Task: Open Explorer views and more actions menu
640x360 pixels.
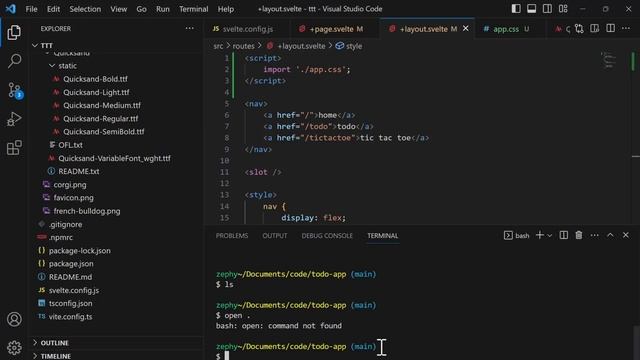Action: coord(189,28)
